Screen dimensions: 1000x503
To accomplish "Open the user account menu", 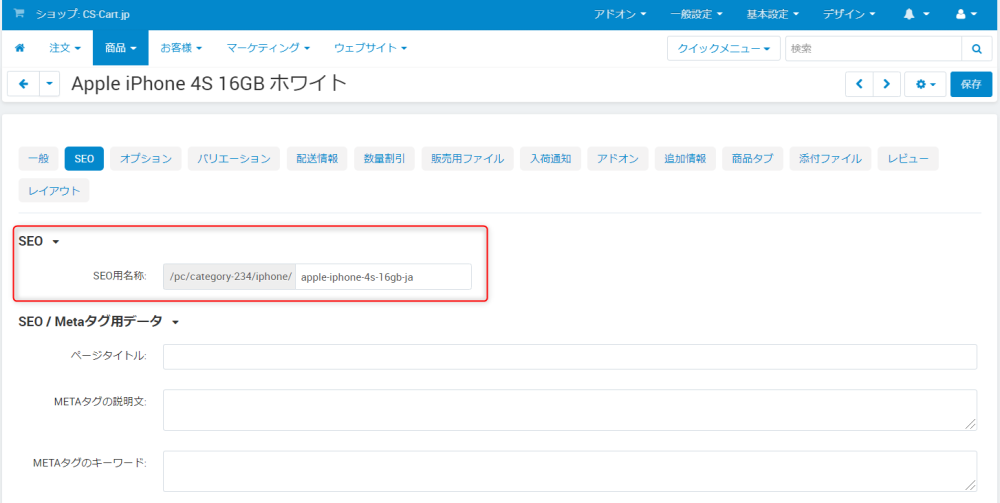I will click(x=967, y=14).
